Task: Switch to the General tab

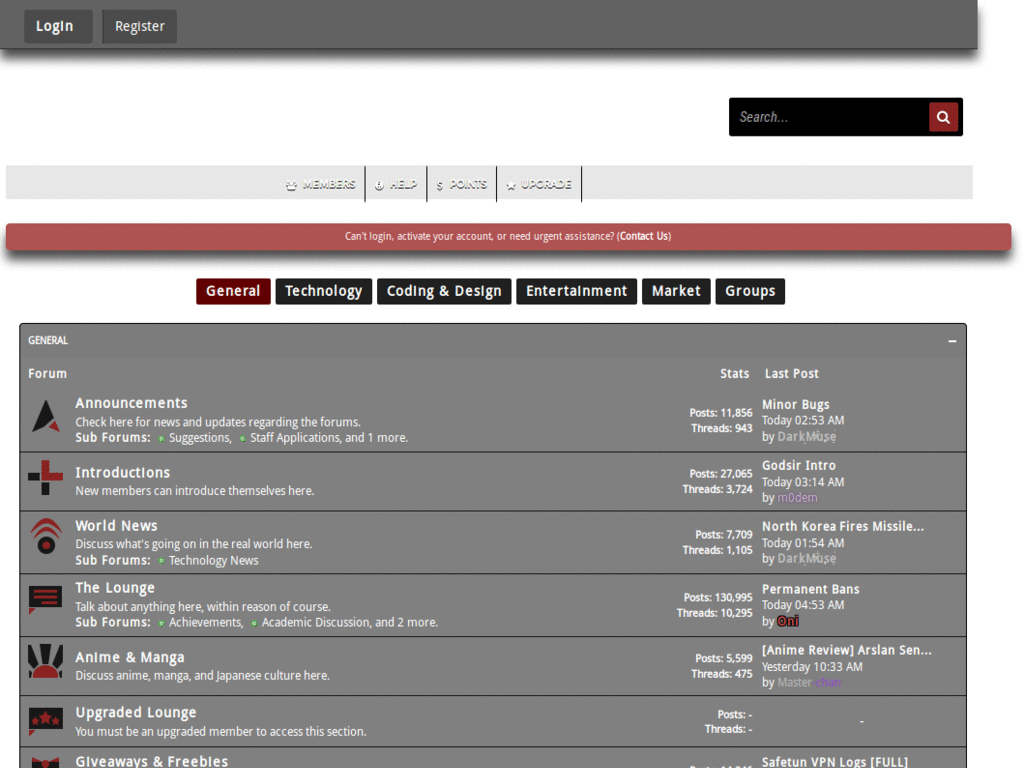Action: point(233,291)
